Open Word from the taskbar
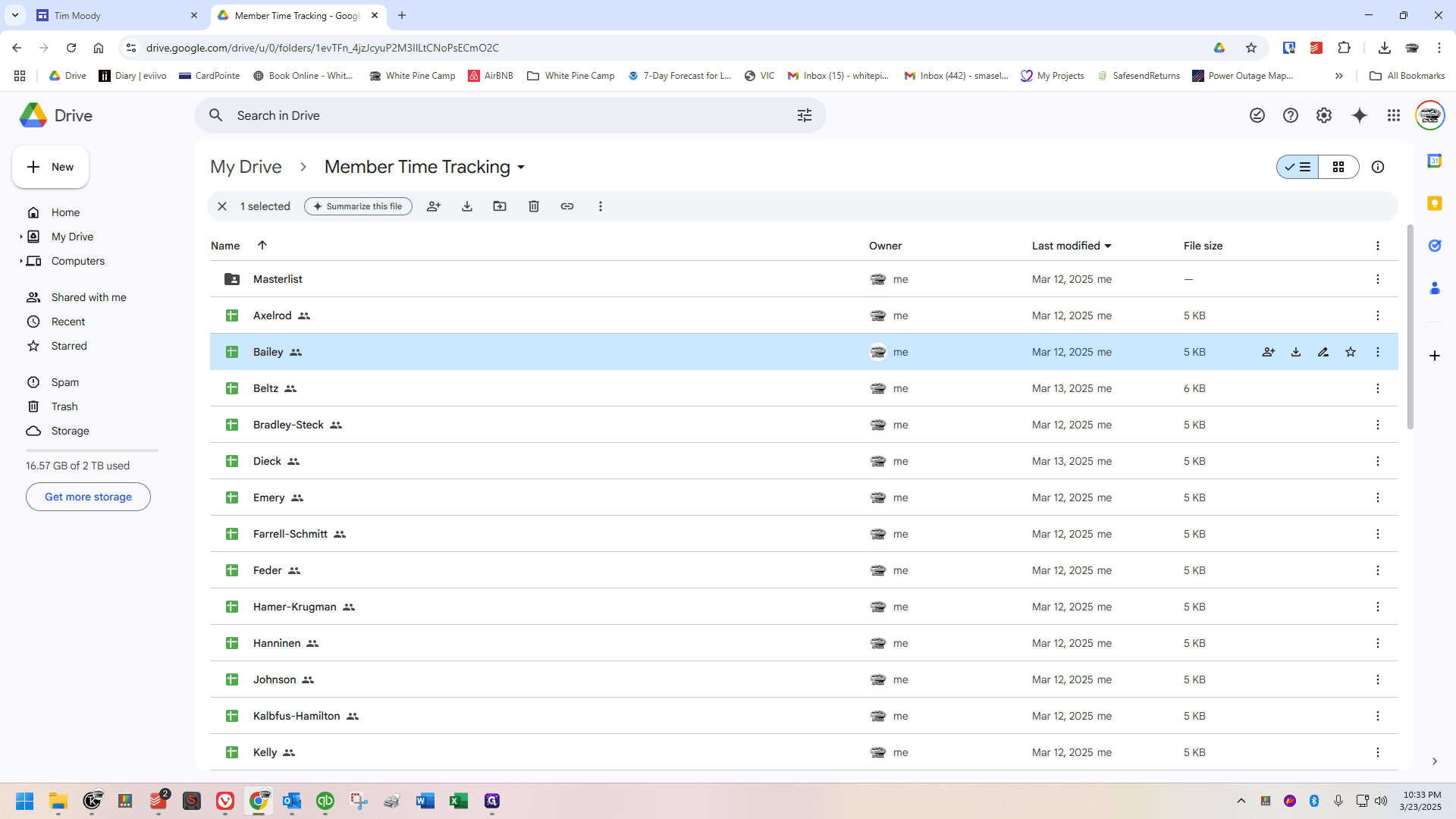Screen dimensions: 1456x819 (x=425, y=801)
